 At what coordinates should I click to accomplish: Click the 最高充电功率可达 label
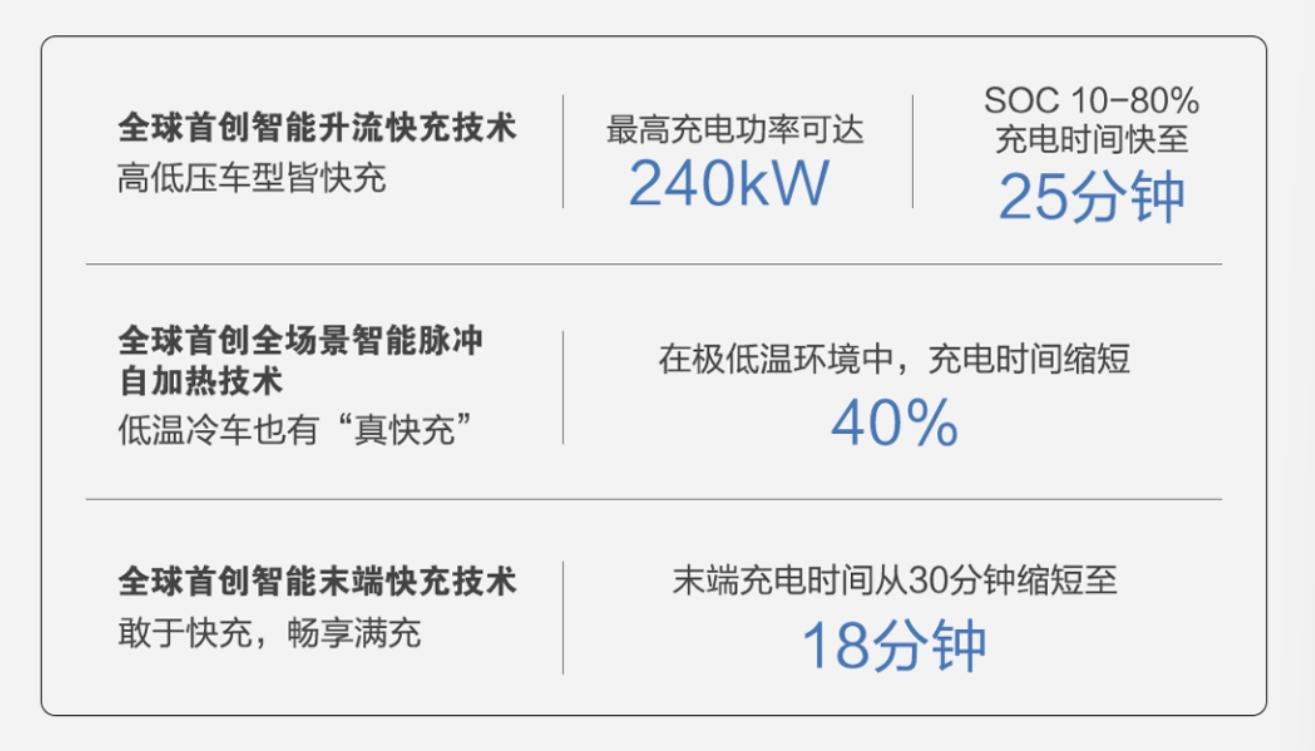[734, 130]
